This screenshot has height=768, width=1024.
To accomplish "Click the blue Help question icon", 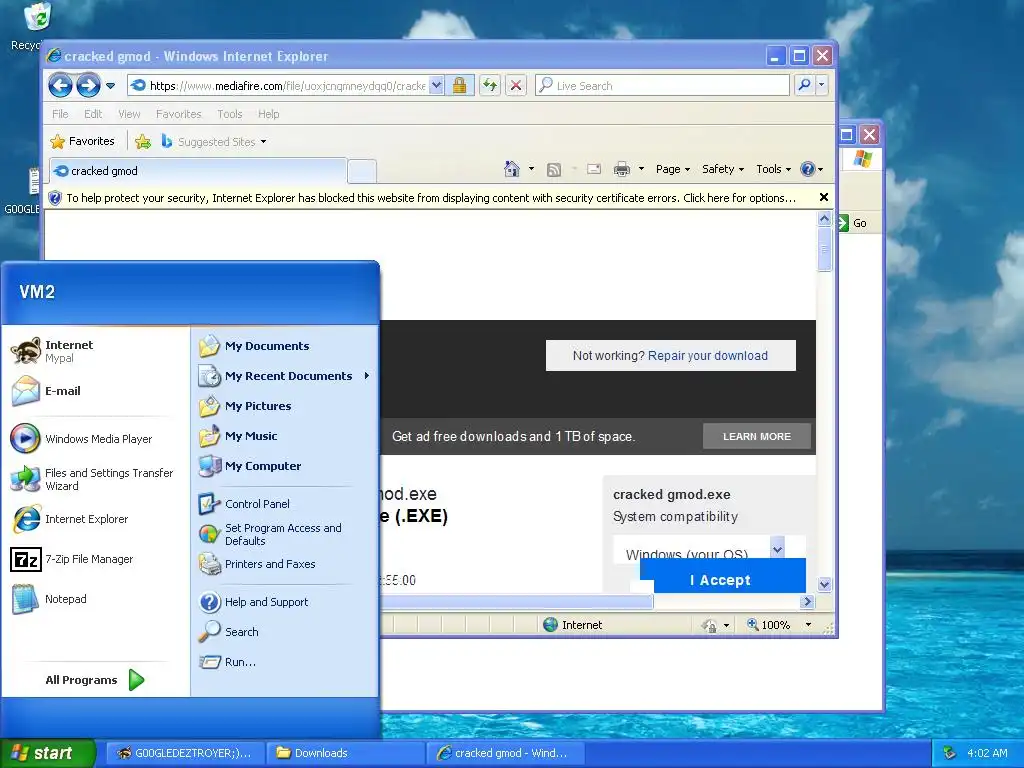I will pyautogui.click(x=812, y=169).
